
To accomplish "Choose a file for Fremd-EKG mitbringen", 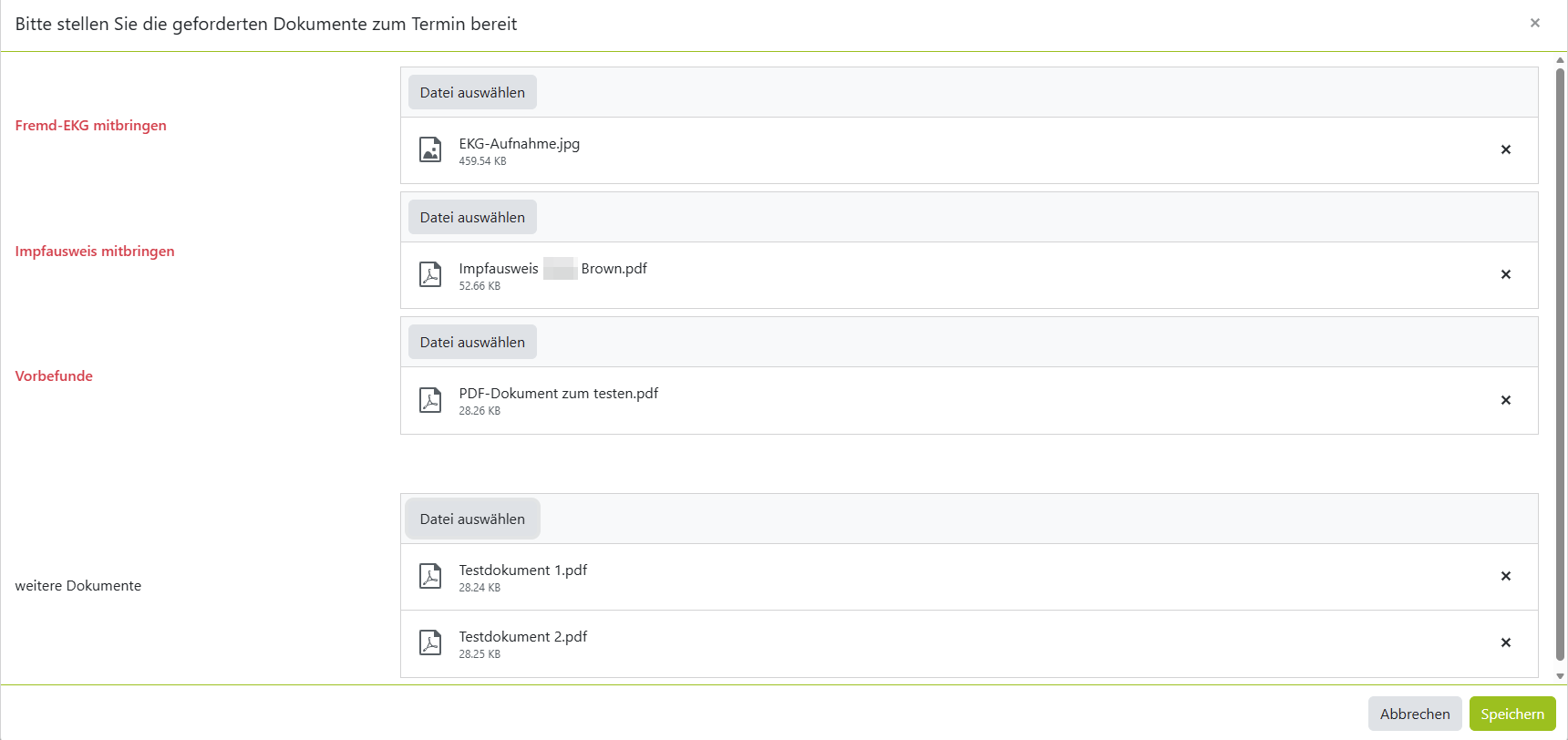I will [472, 92].
